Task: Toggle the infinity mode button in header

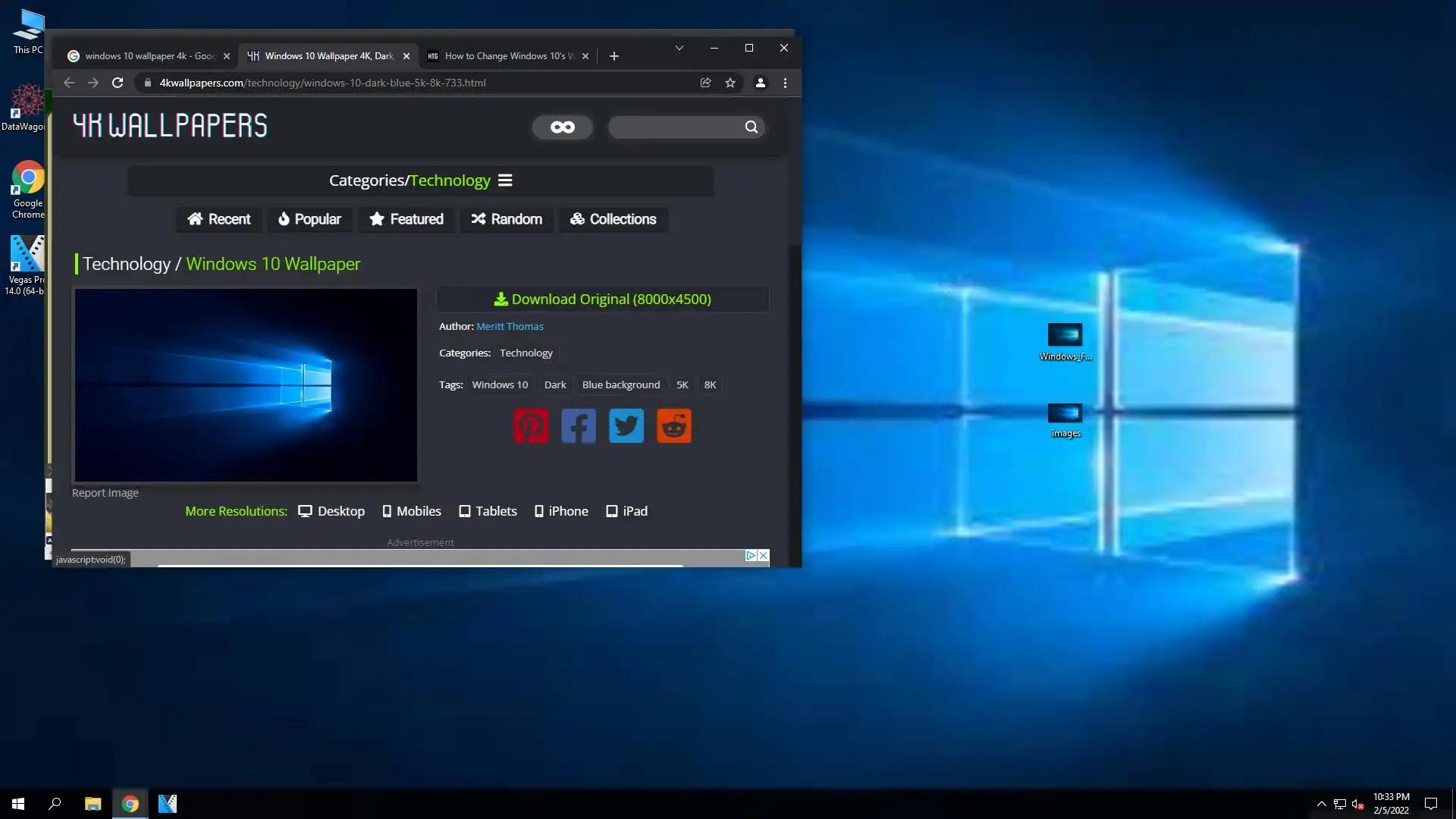Action: [x=562, y=127]
